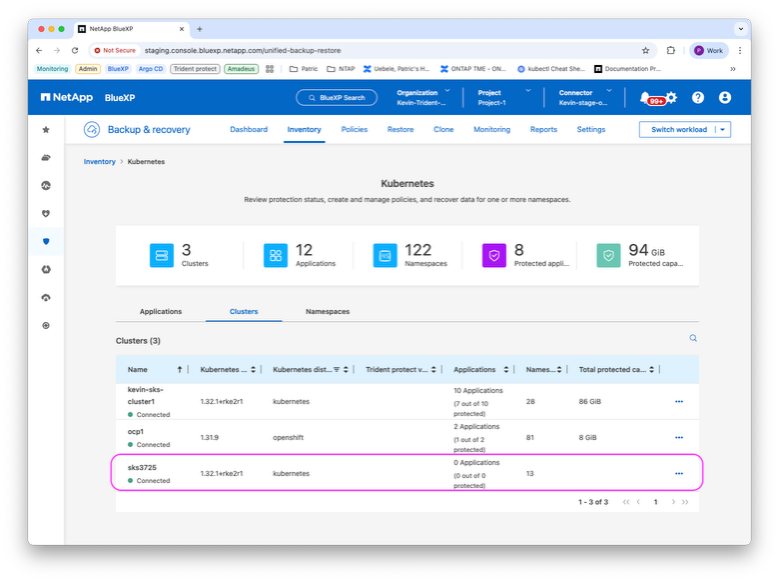Open actions menu for kevin-sks-cluster1 row
779x582 pixels.
[x=679, y=402]
